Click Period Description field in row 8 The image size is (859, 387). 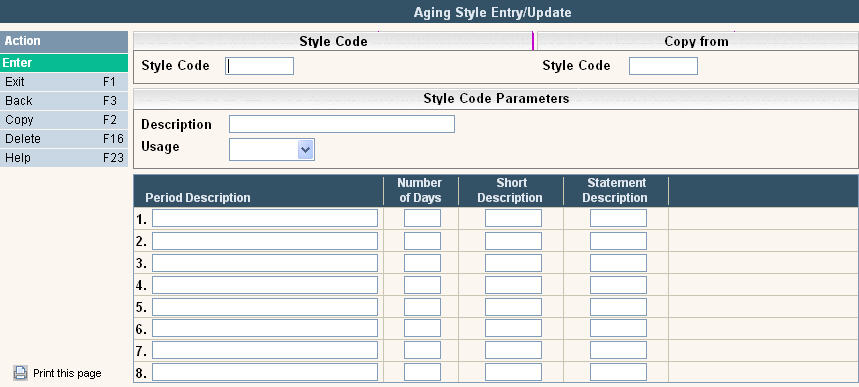(x=265, y=372)
